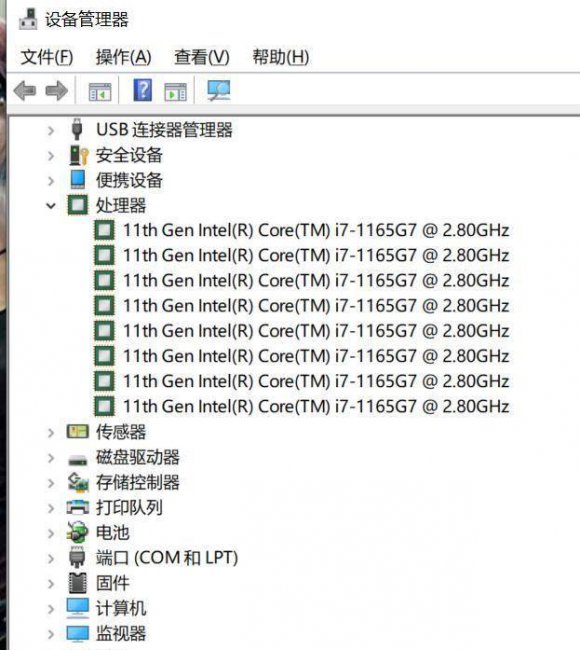Click the Forward arrow toolbar icon

pos(56,90)
